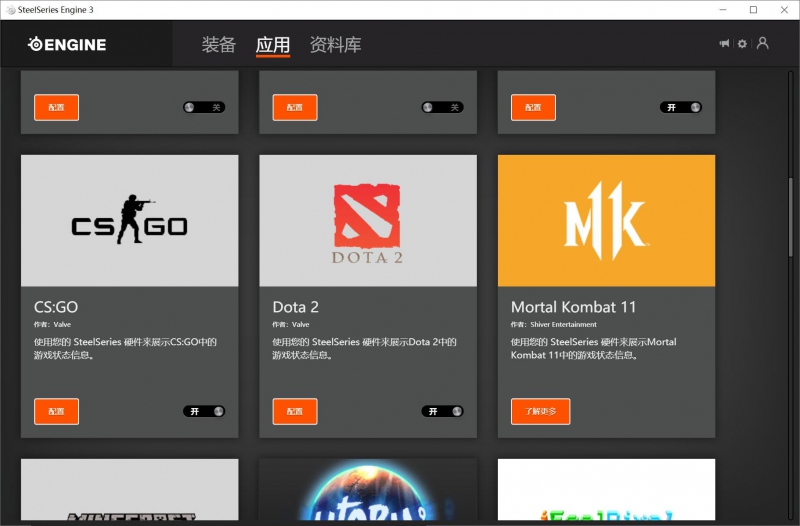The height and width of the screenshot is (526, 800).
Task: Select the 应用 tab
Action: (x=273, y=45)
